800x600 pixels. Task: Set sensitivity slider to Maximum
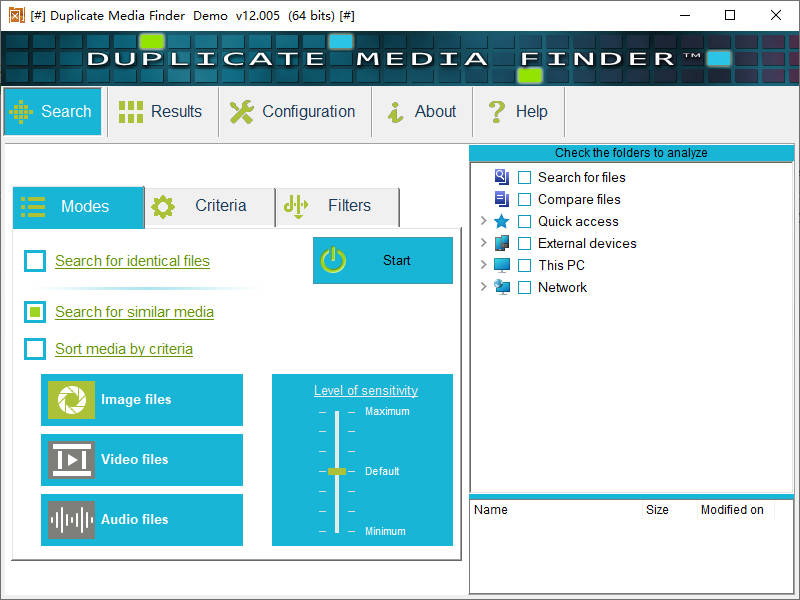coord(337,412)
